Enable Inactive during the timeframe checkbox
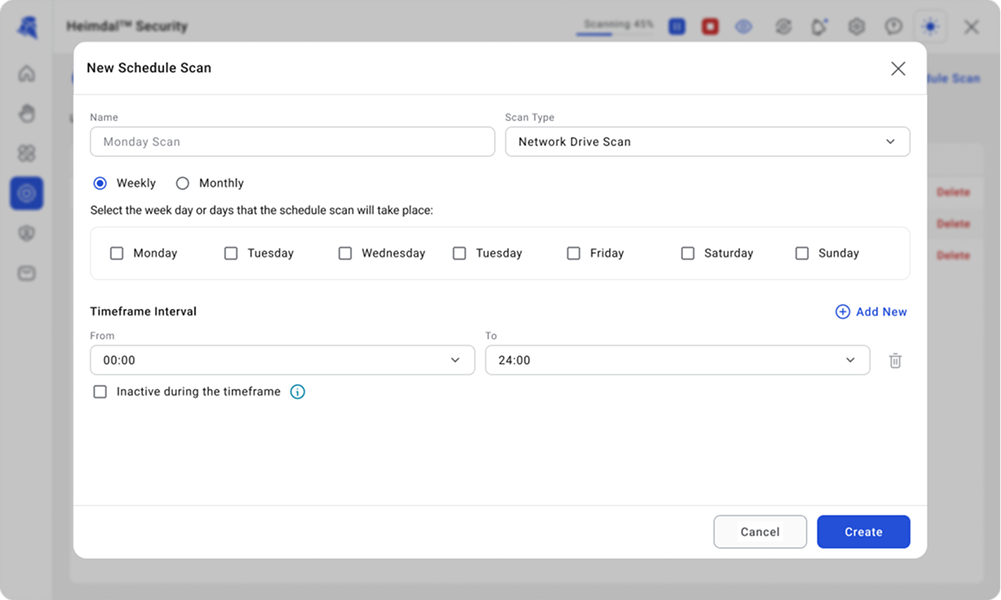Screen dimensions: 1001x600 (100, 392)
